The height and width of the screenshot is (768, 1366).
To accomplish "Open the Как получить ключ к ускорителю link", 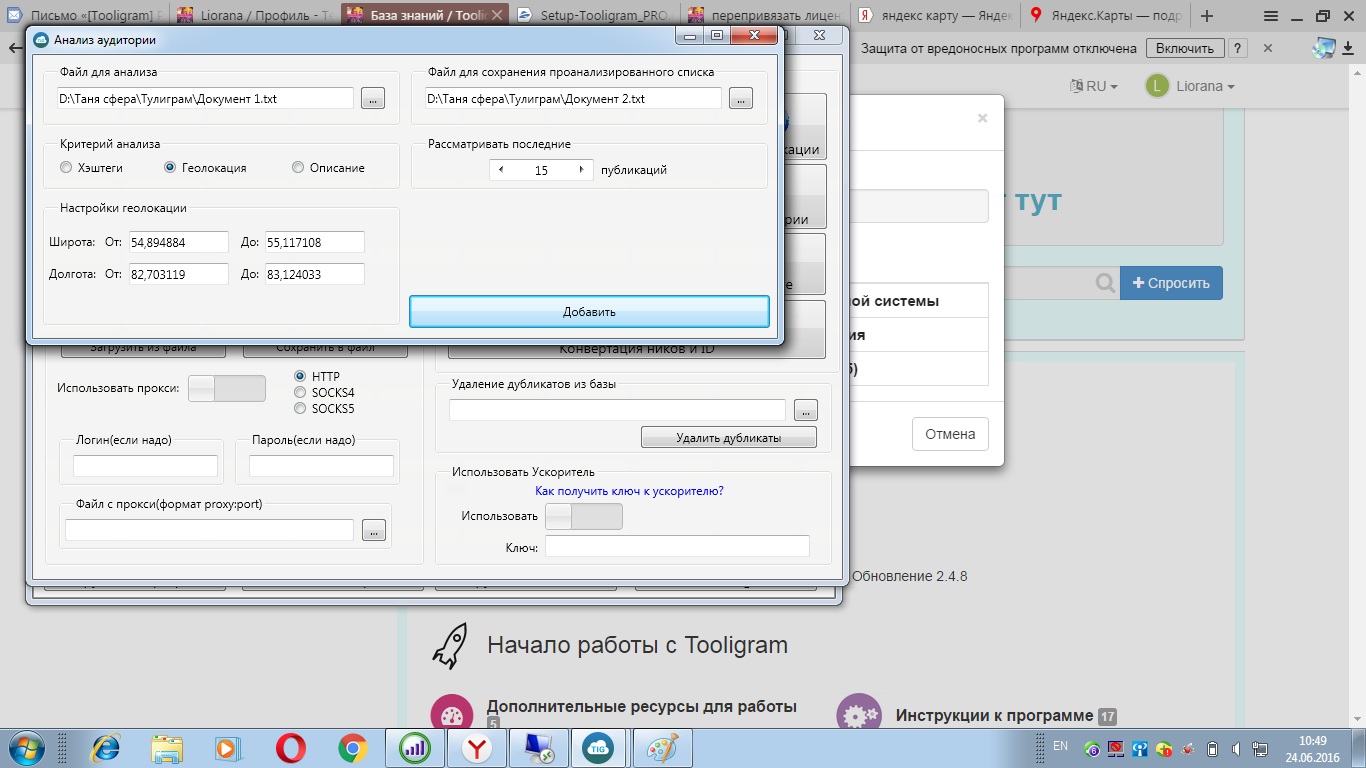I will 629,491.
